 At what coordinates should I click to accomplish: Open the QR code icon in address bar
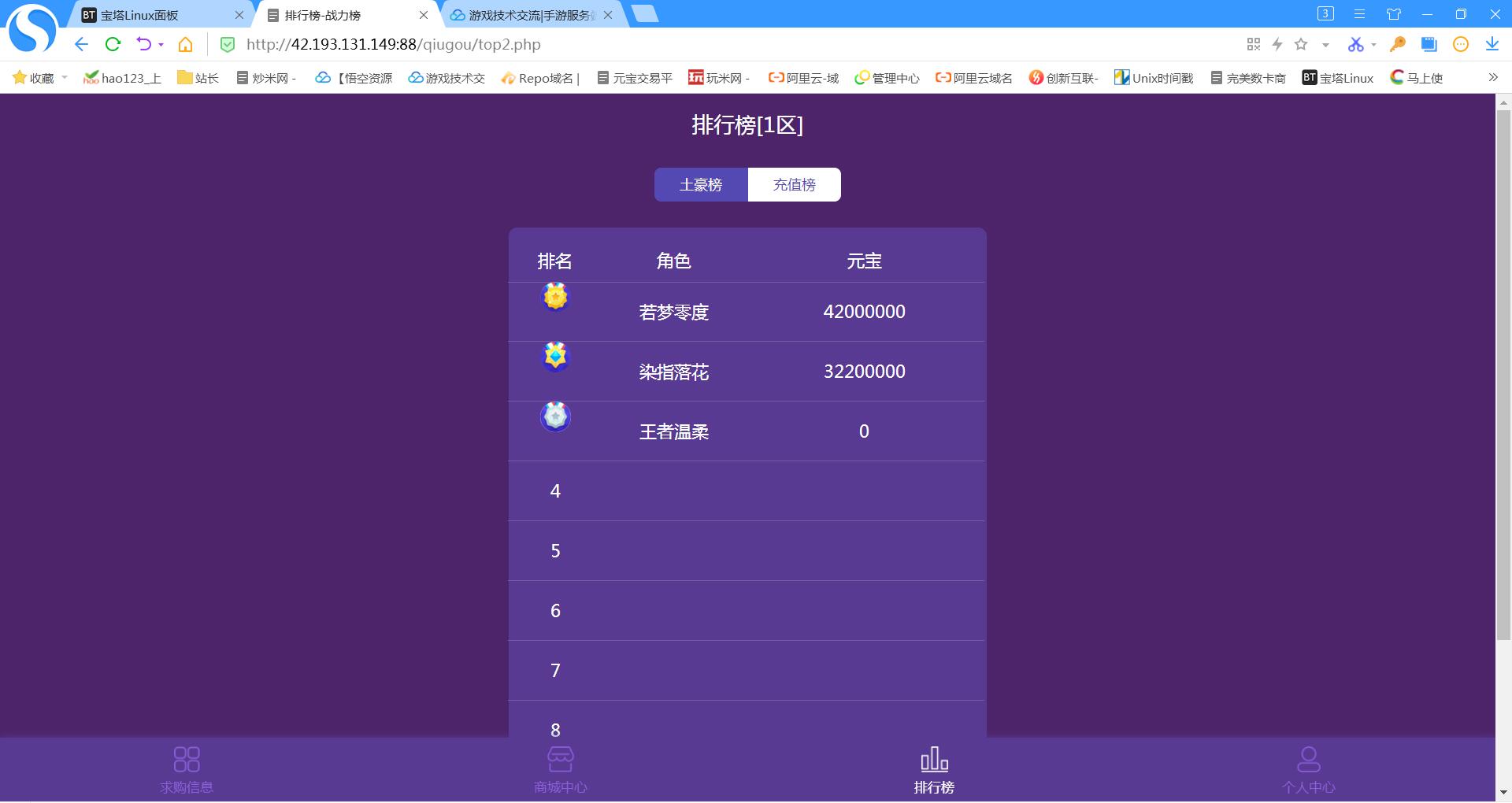click(1254, 45)
